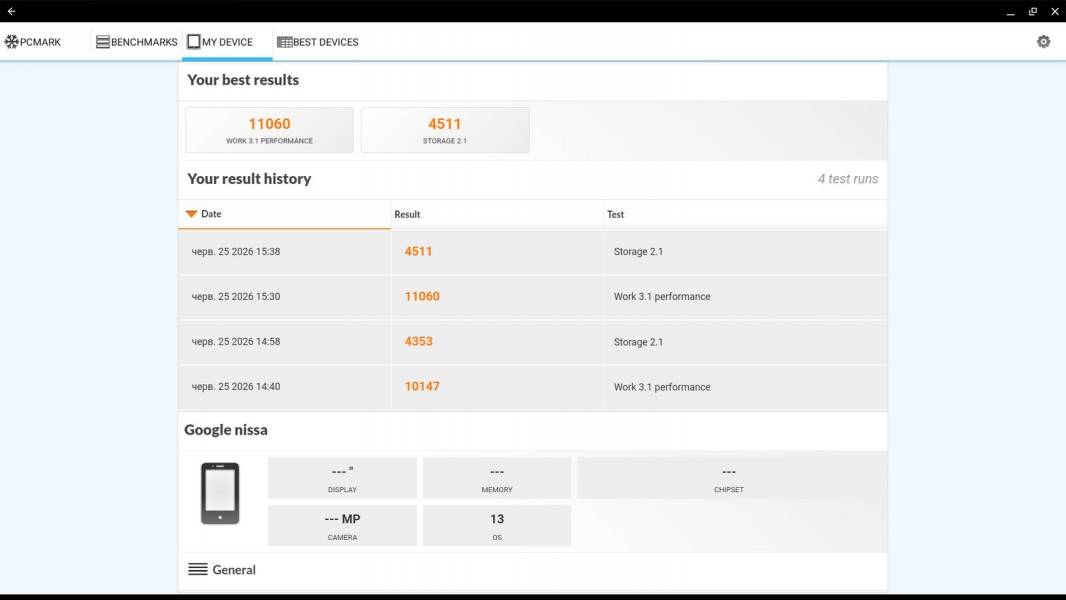The height and width of the screenshot is (600, 1066).
Task: Open the settings gear icon
Action: [1044, 41]
